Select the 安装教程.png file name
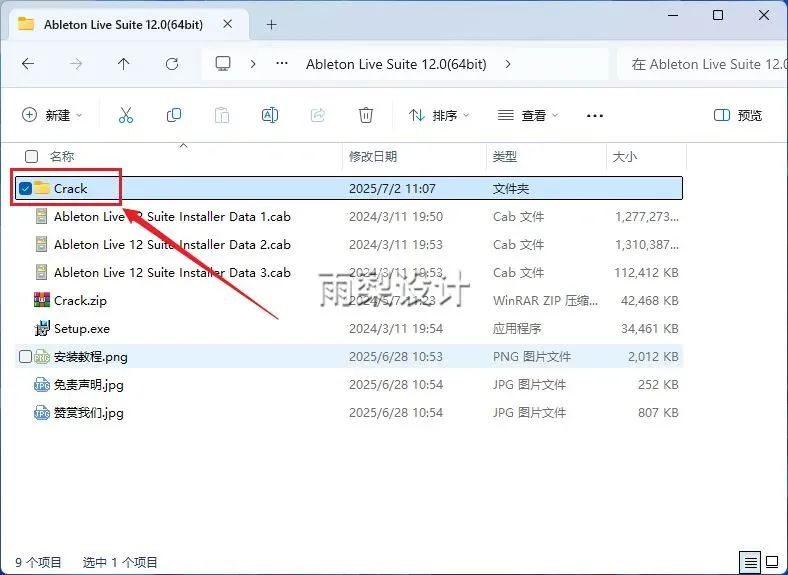The height and width of the screenshot is (575, 788). pyautogui.click(x=91, y=357)
